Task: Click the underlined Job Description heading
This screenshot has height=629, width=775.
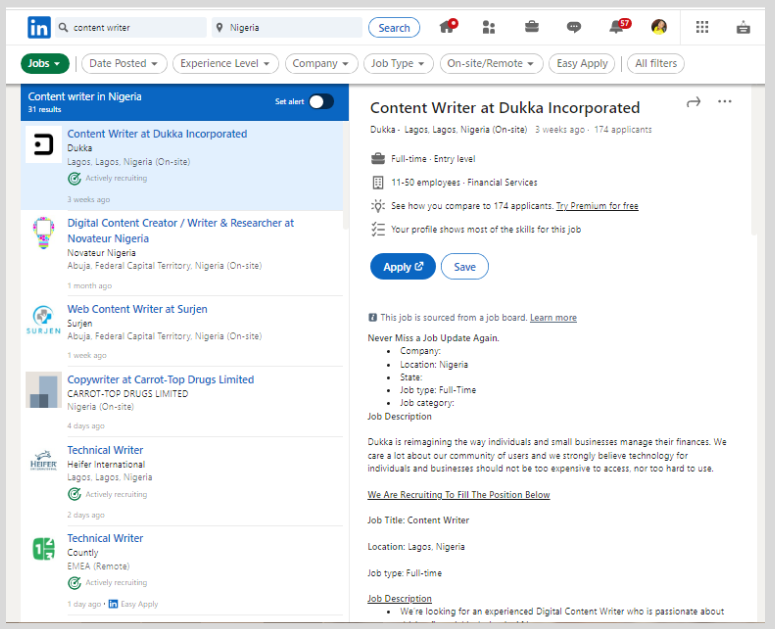Action: (399, 598)
